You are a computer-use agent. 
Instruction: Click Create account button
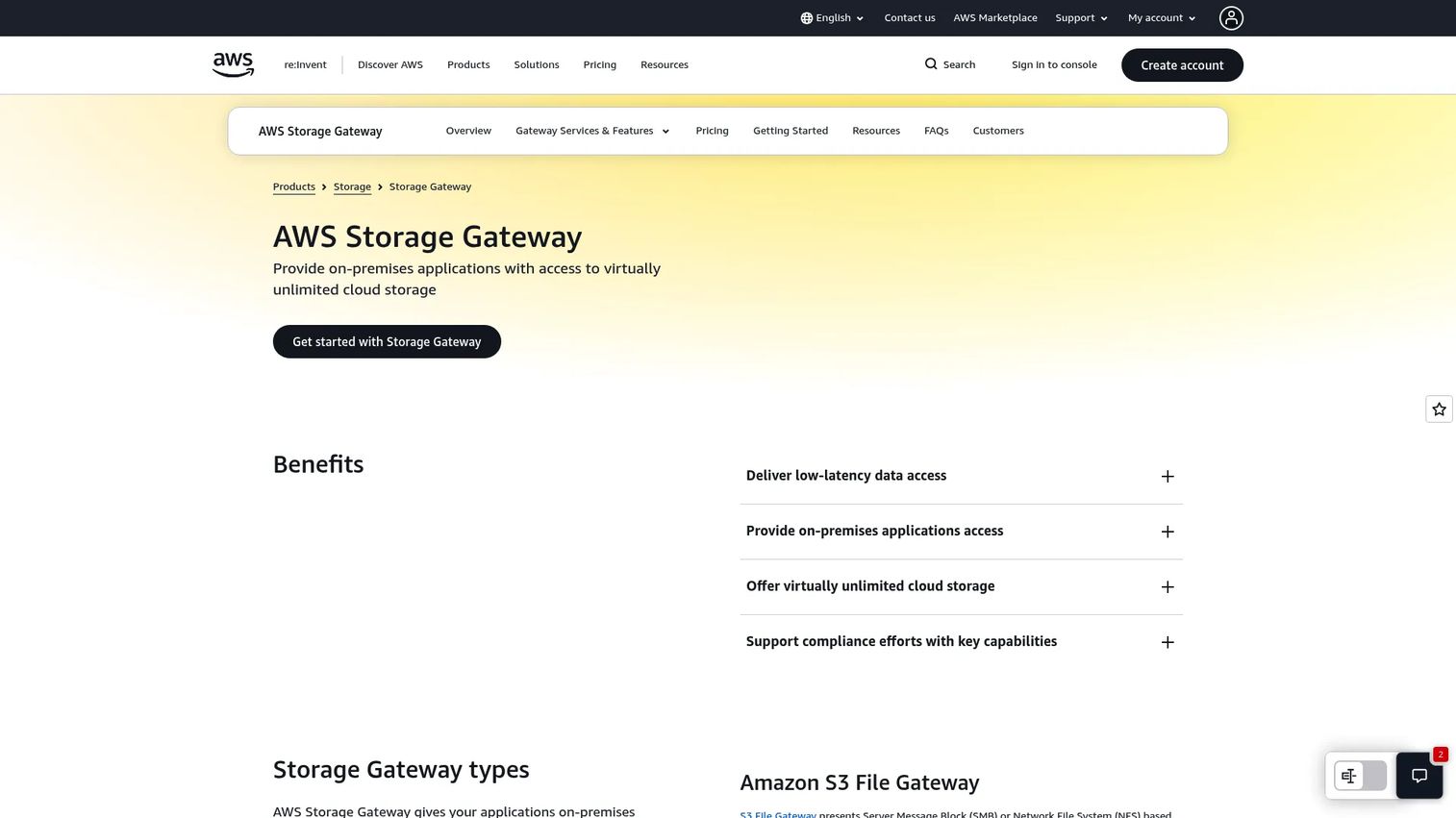[x=1182, y=65]
